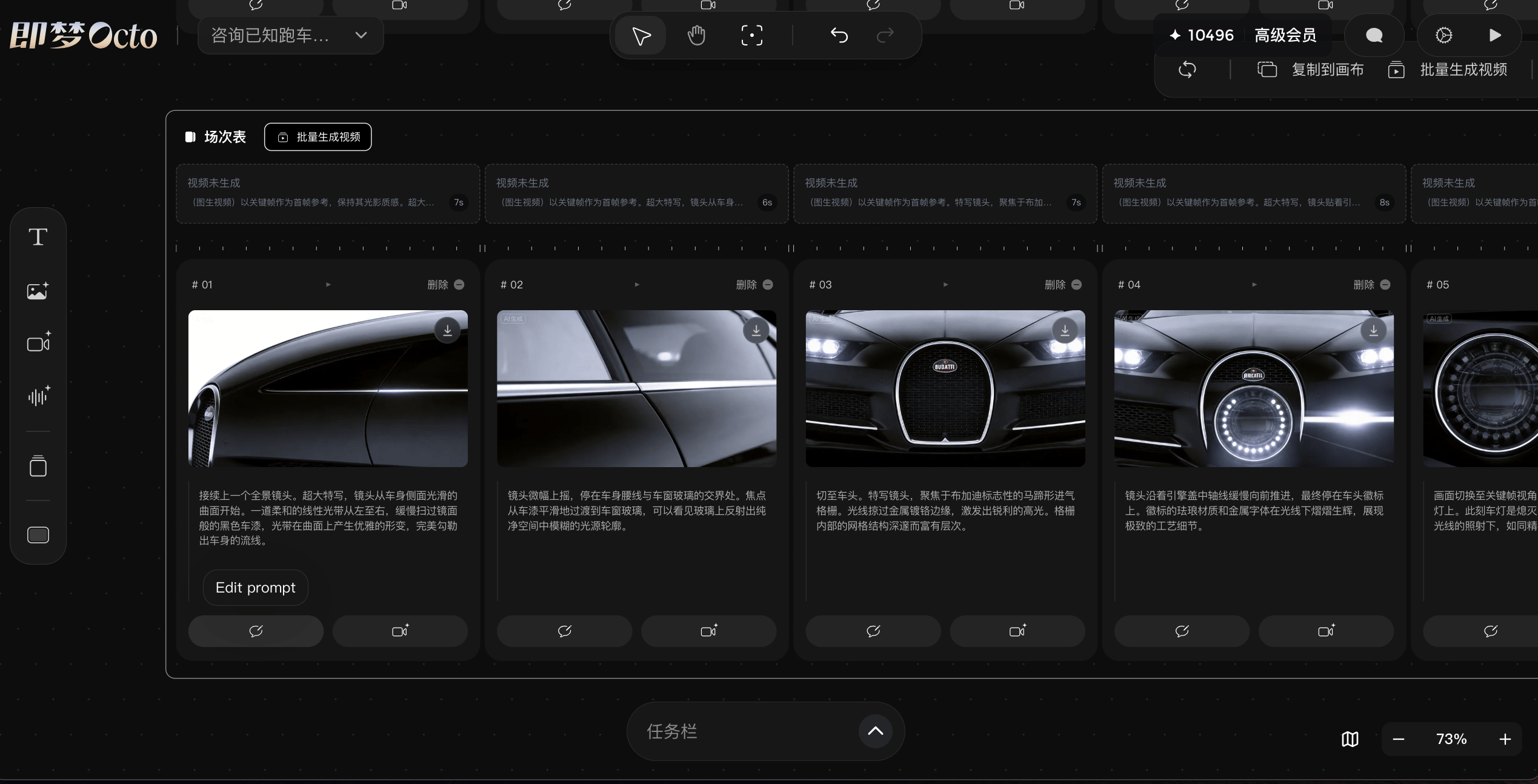1538x784 pixels.
Task: Download the scene 03 image
Action: (x=1065, y=330)
